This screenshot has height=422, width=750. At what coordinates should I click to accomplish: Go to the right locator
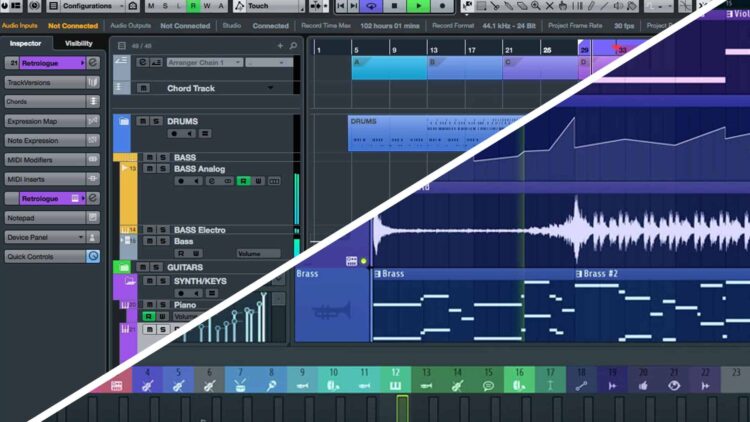coord(353,6)
